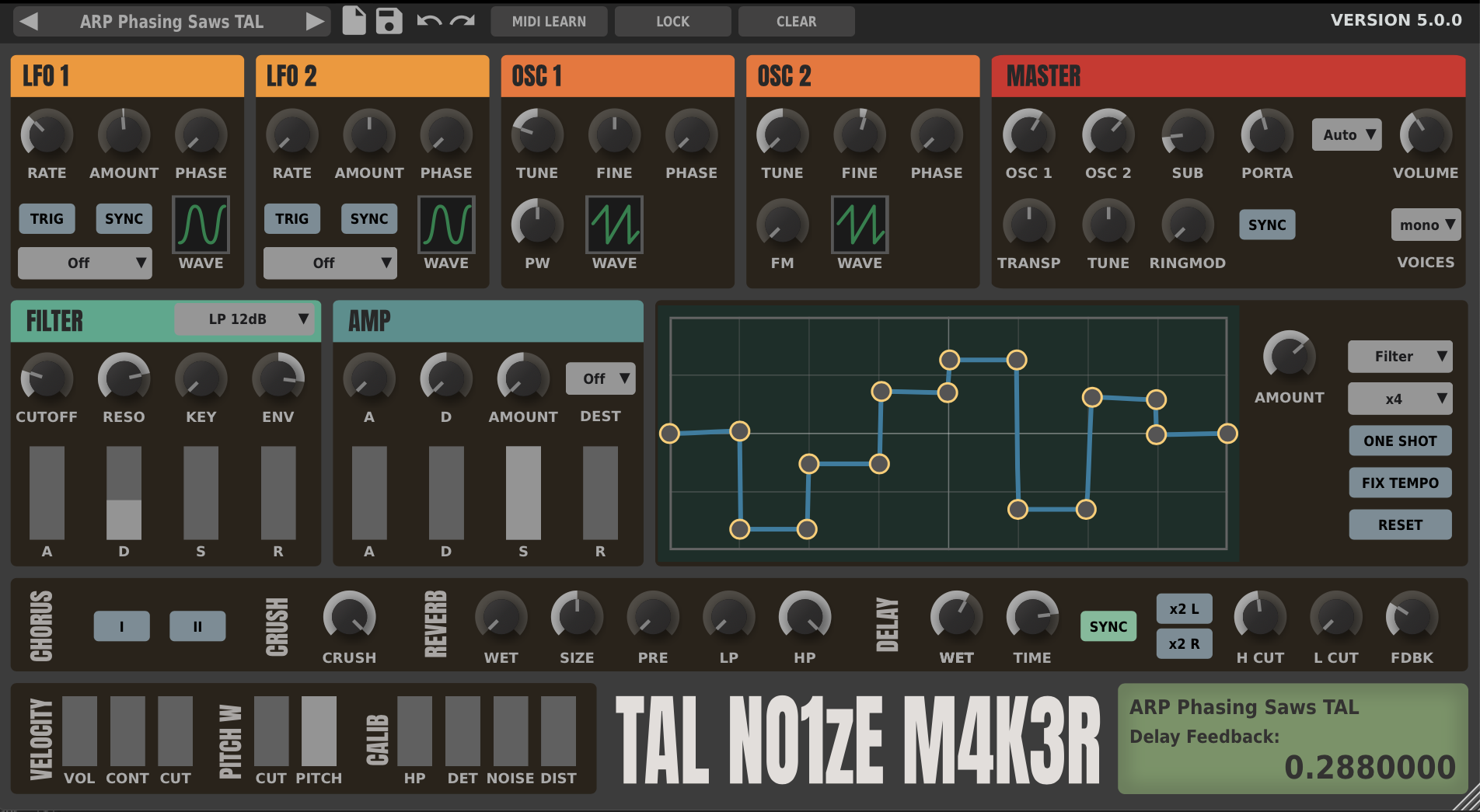Click the filter CUTOFF knob

click(x=47, y=378)
